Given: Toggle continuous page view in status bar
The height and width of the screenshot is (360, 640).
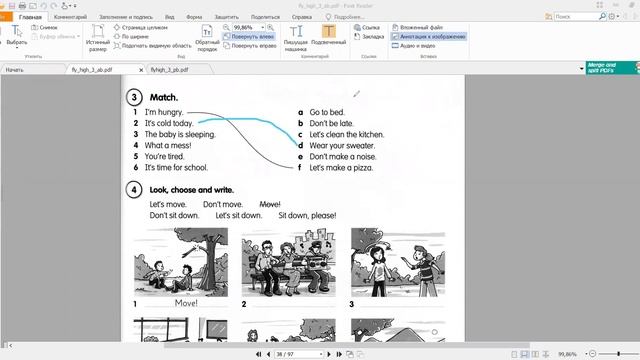Looking at the screenshot, I should pos(524,354).
